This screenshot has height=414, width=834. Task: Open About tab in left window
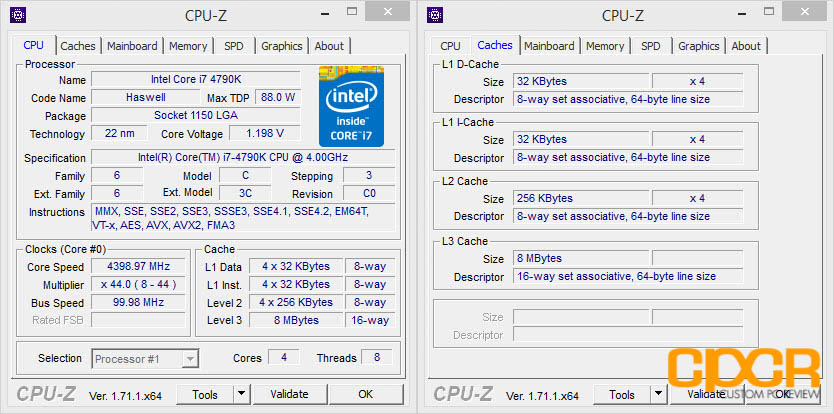point(329,46)
